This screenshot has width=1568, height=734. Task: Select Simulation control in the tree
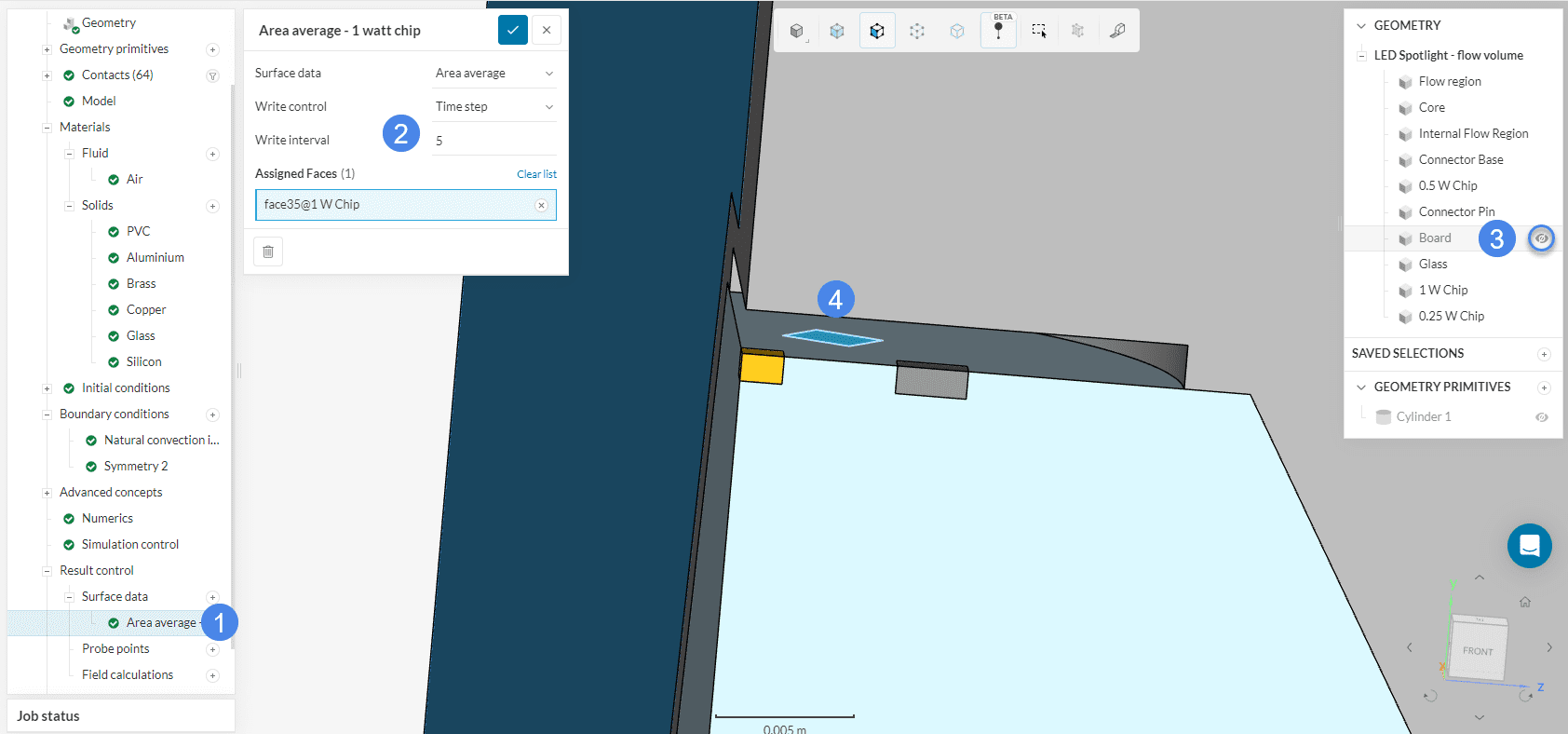(129, 545)
